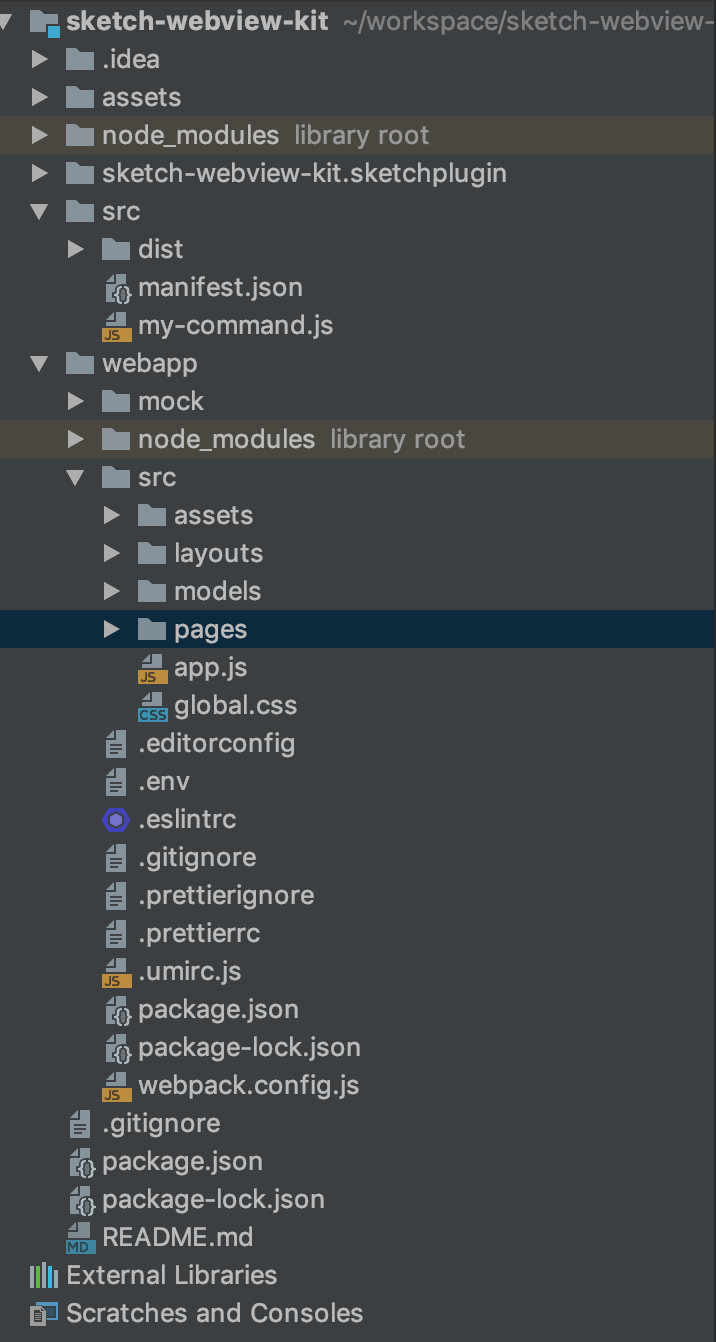Select webpack.config.js file name
The height and width of the screenshot is (1342, 716).
click(248, 1085)
